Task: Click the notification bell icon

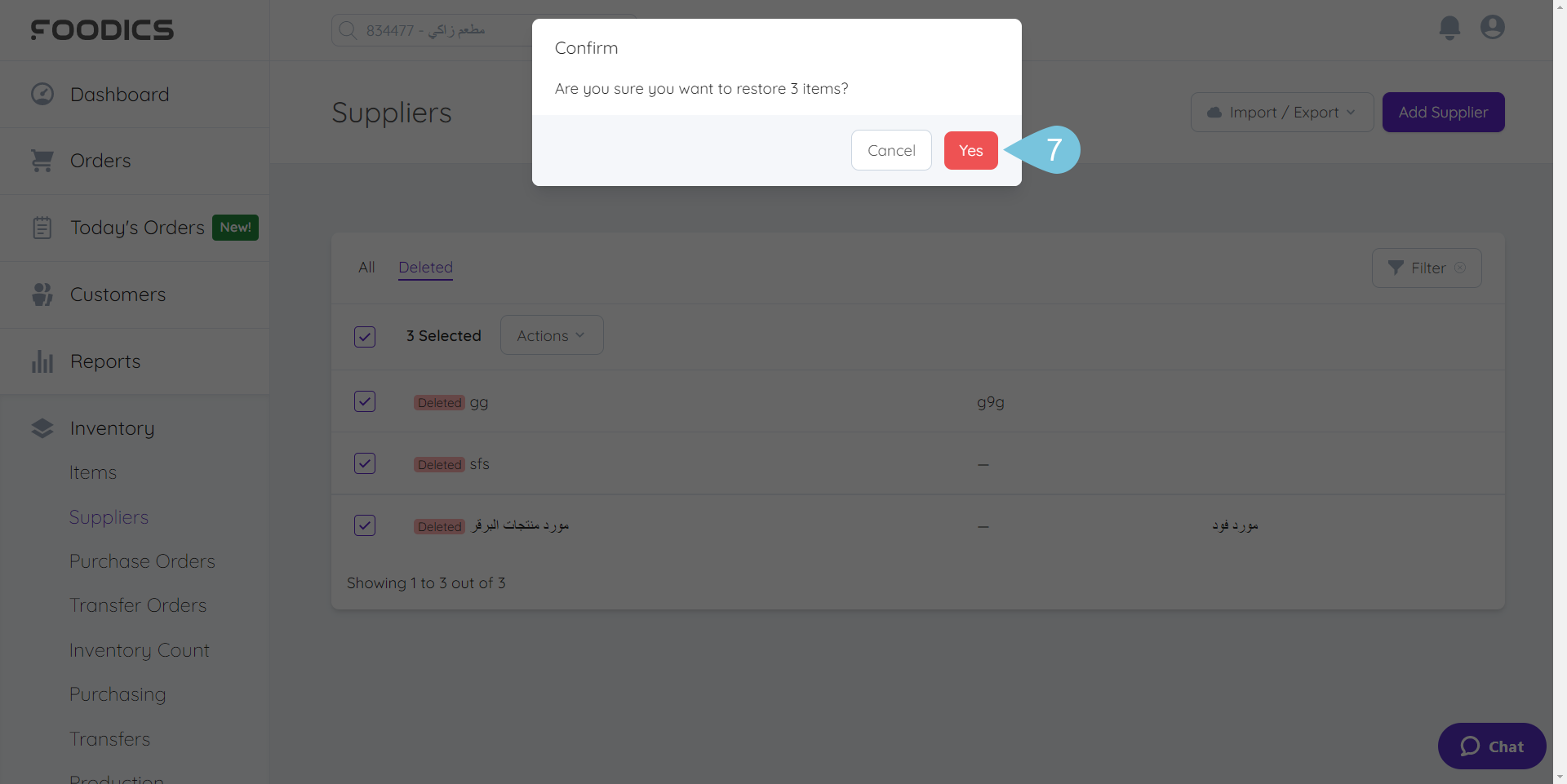Action: click(x=1449, y=28)
